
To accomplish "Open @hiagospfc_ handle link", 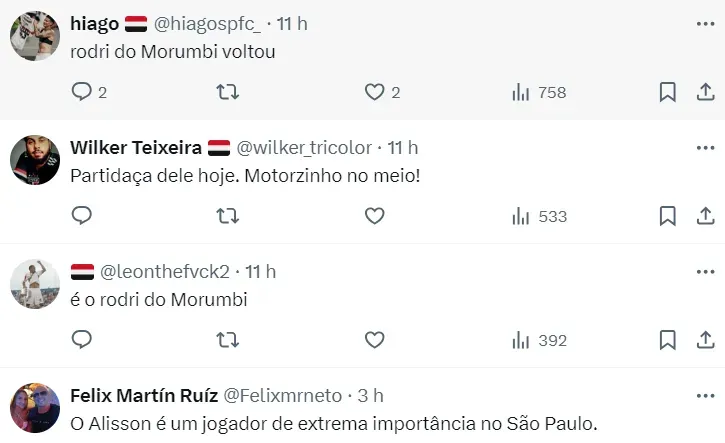I will tap(210, 24).
